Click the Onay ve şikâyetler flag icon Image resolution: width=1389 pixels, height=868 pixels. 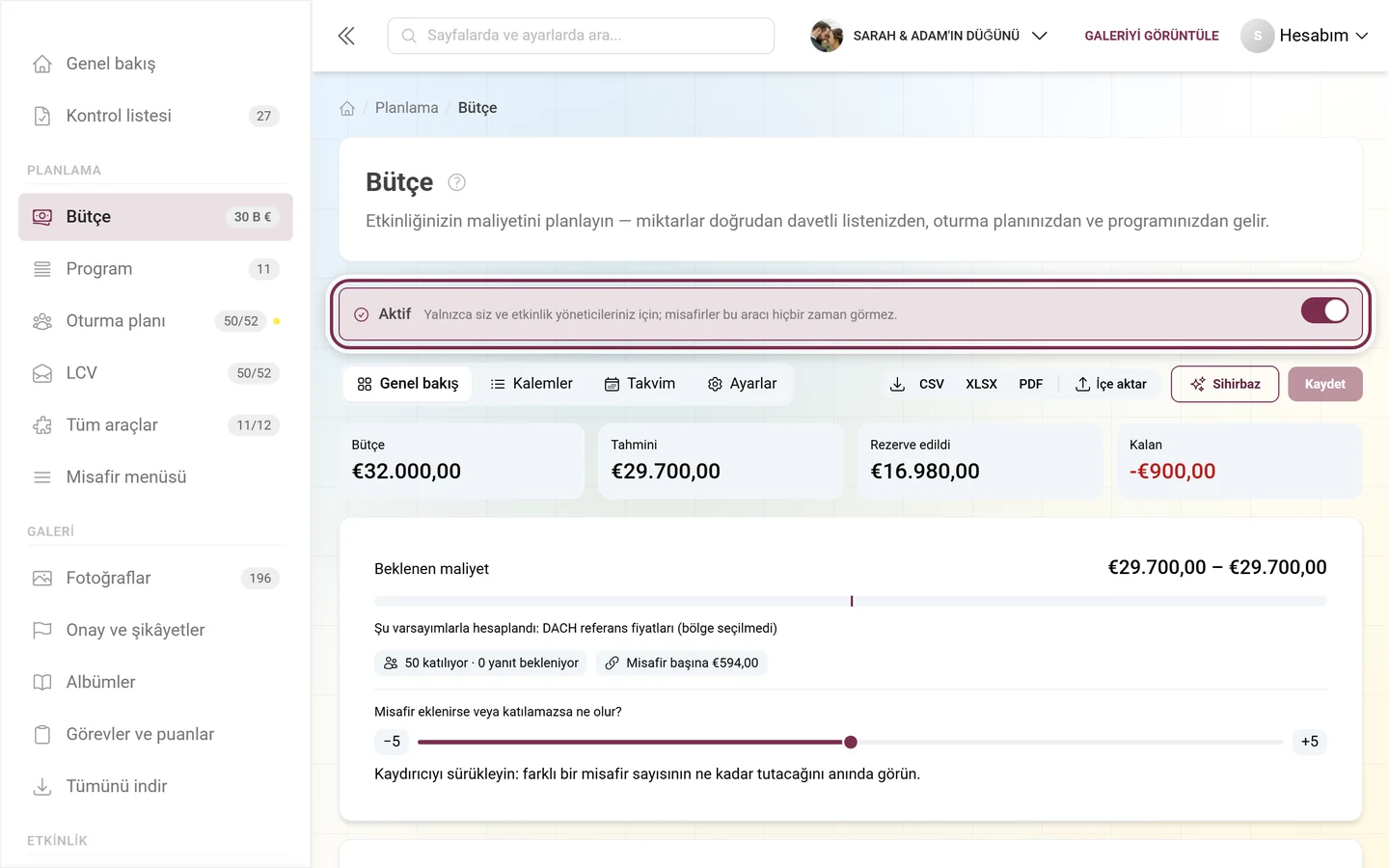tap(42, 631)
